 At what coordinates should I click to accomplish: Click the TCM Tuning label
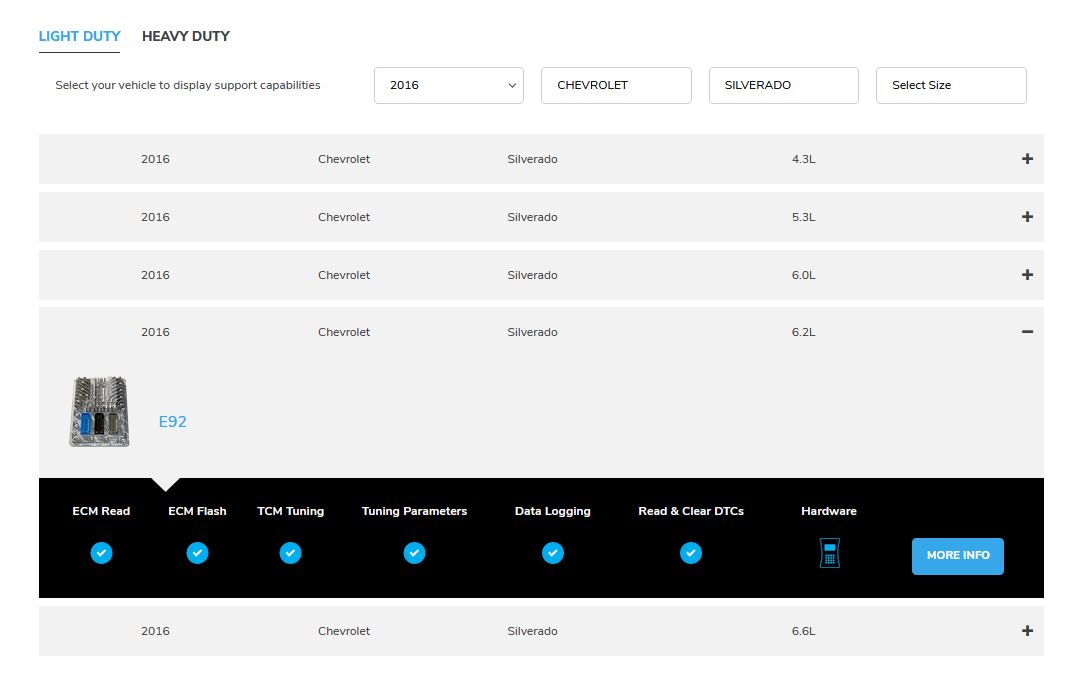coord(291,511)
